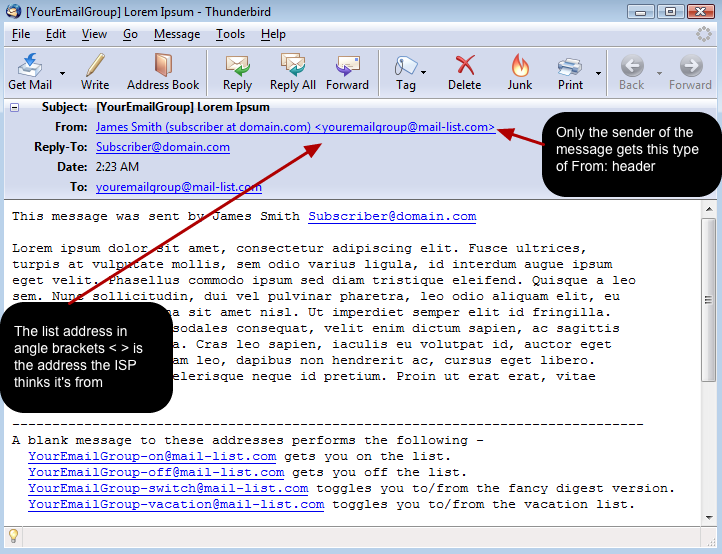
Task: Click the Forward message icon
Action: pyautogui.click(x=348, y=65)
